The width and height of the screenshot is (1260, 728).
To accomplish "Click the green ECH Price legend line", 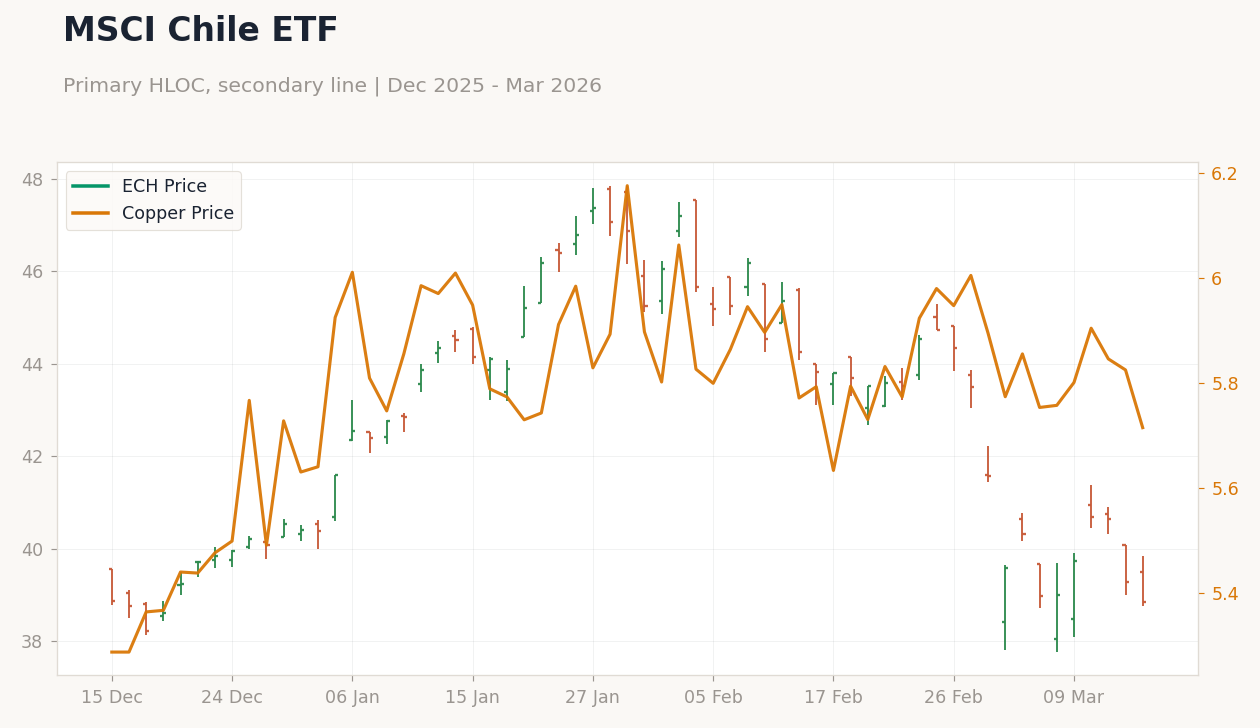I will [91, 186].
